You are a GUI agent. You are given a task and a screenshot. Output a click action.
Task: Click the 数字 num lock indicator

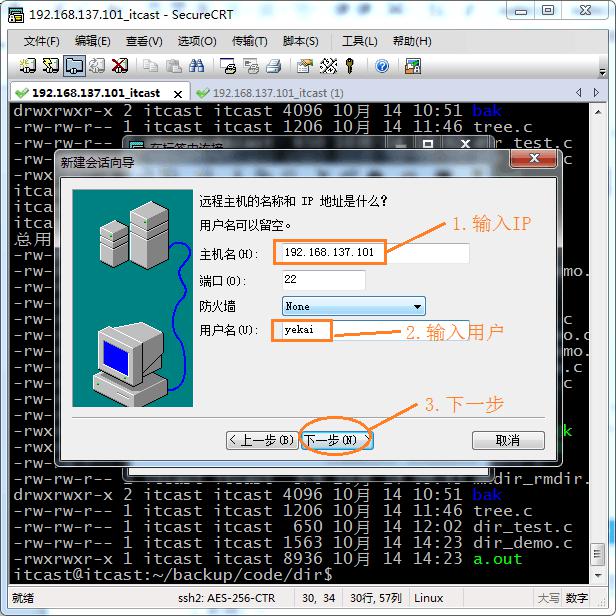[x=577, y=598]
